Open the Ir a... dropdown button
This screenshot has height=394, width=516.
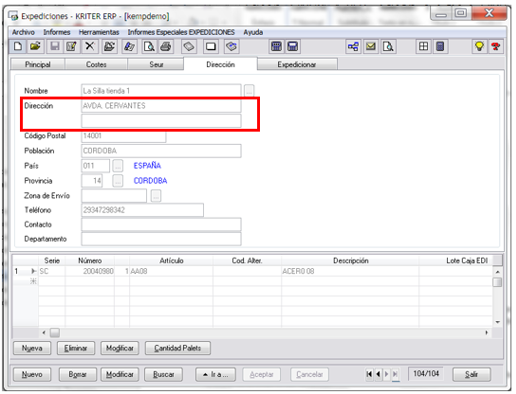216,374
